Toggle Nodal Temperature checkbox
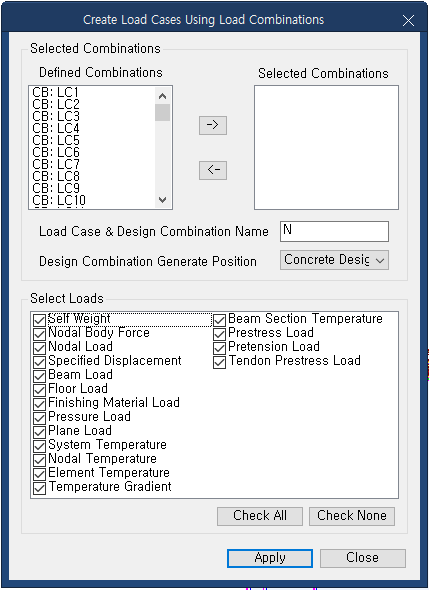Viewport: 429px width, 590px height. (39, 460)
